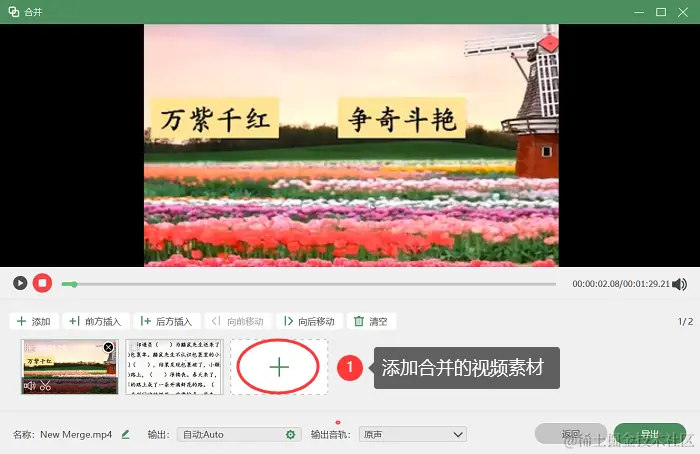Screen dimensions: 700x454
Task: Click 向前移动 move forward button
Action: tap(238, 321)
